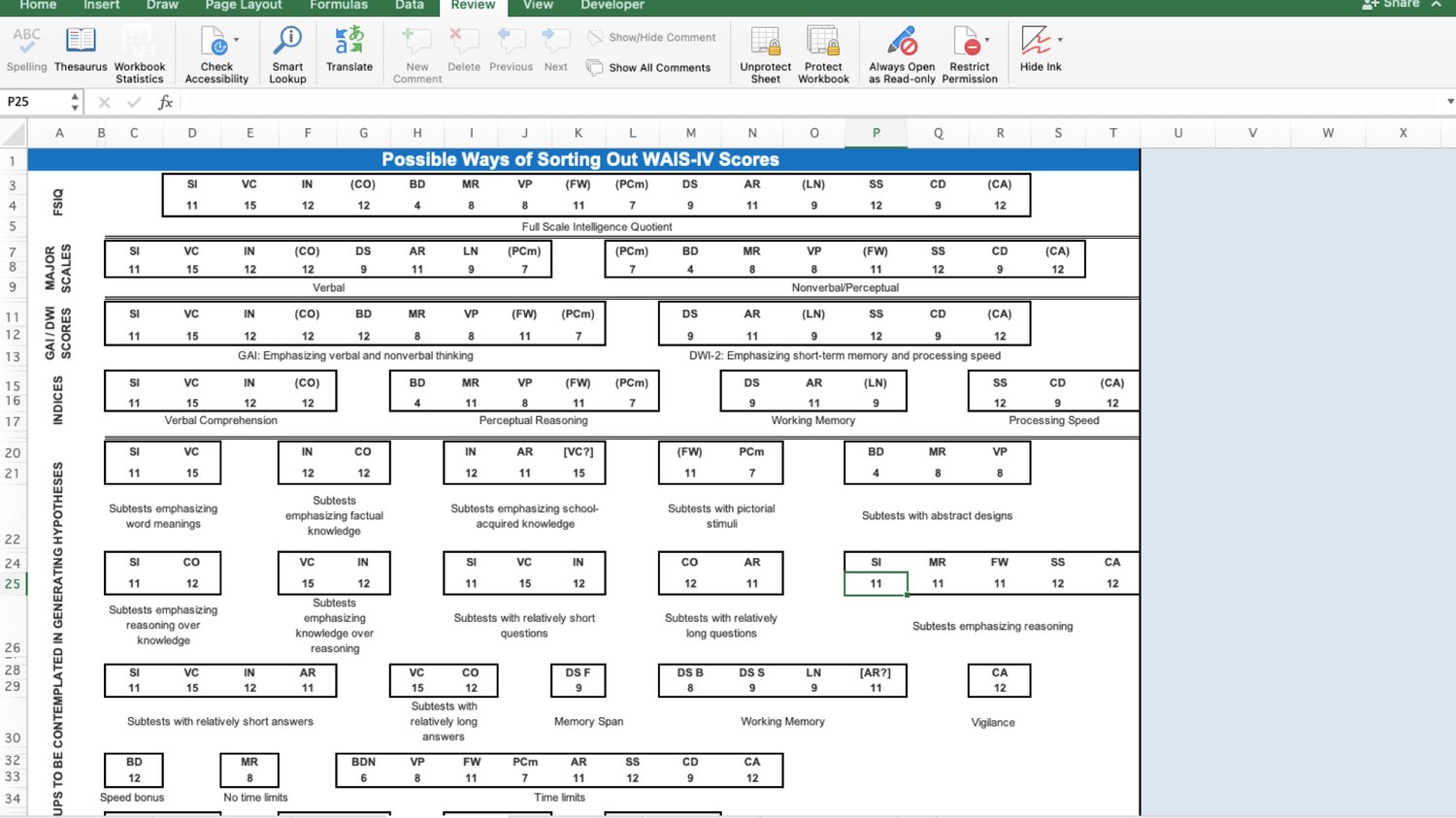Image resolution: width=1456 pixels, height=818 pixels.
Task: Select the 'Perceptual Reasoning' label
Action: [533, 421]
